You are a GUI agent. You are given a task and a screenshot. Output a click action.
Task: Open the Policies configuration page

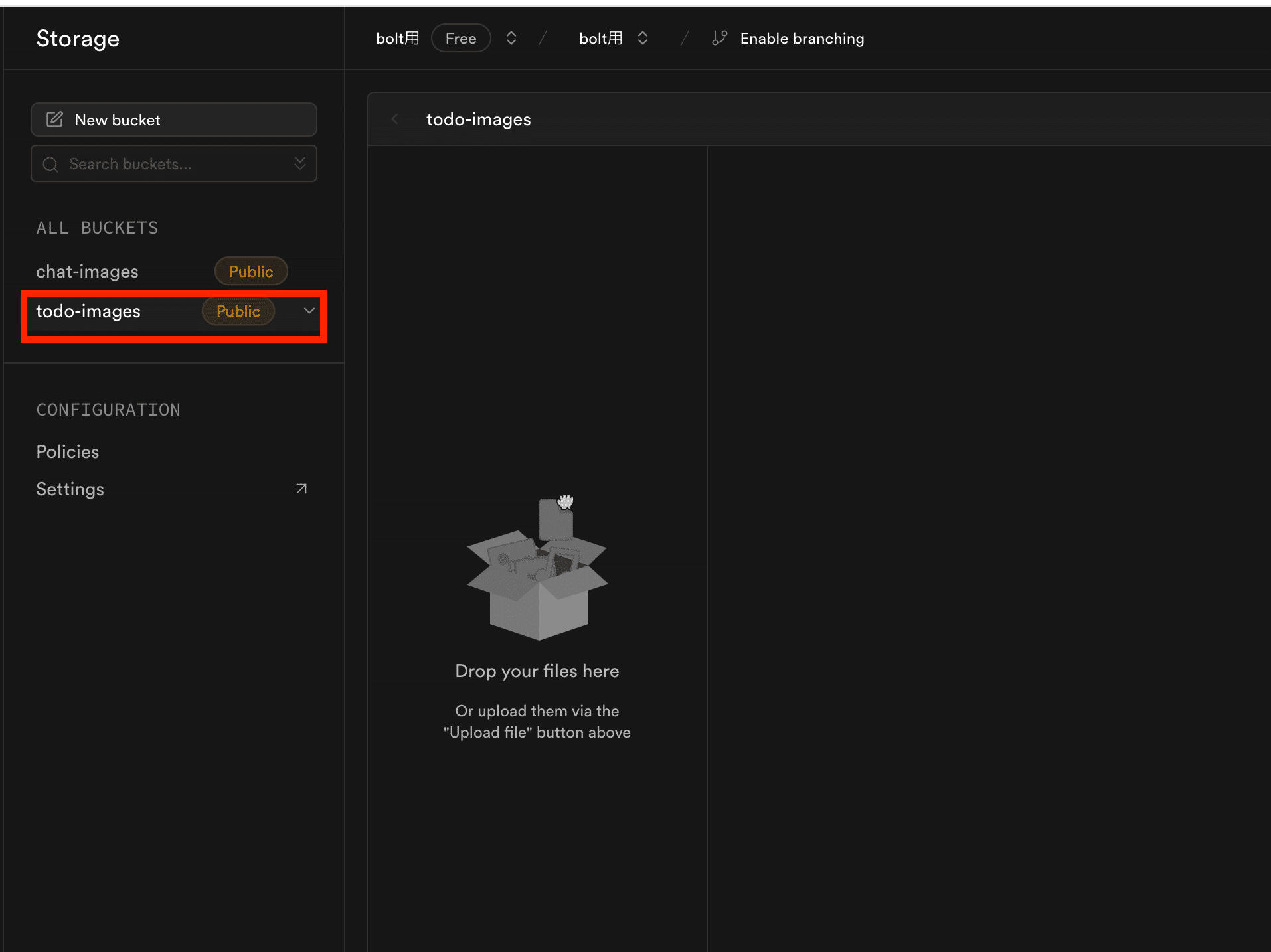point(68,452)
